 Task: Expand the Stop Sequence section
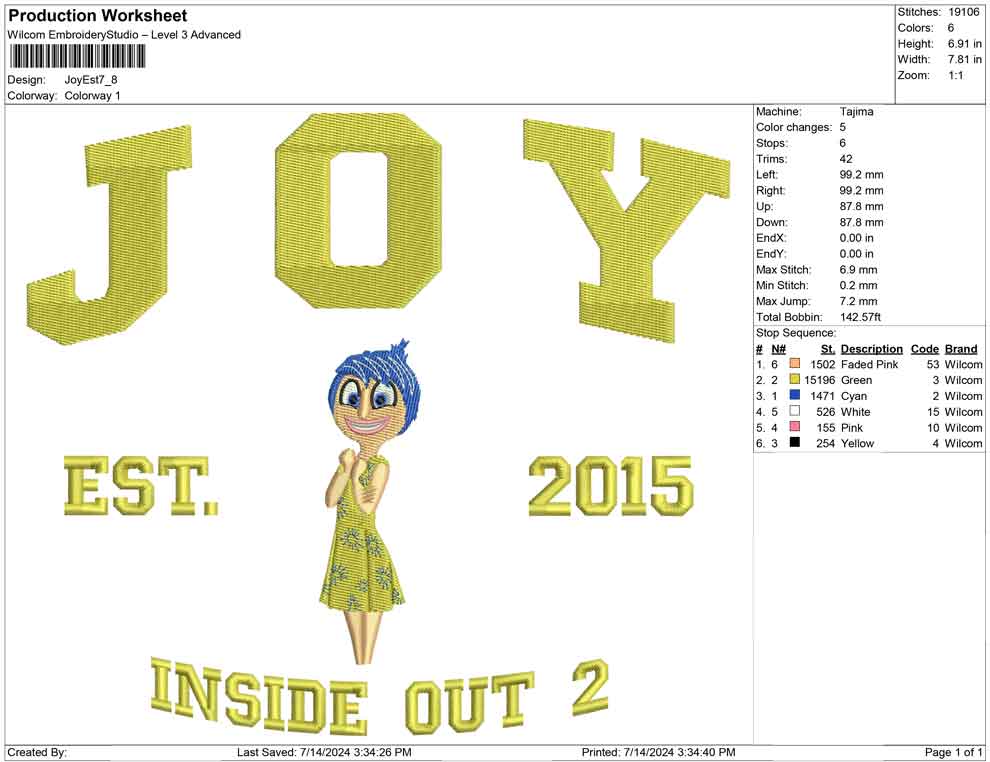pos(794,332)
